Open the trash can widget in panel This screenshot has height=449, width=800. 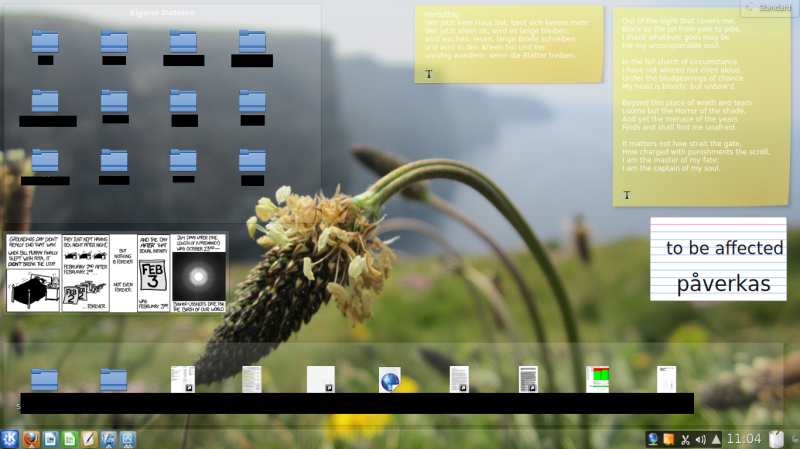pyautogui.click(x=776, y=439)
